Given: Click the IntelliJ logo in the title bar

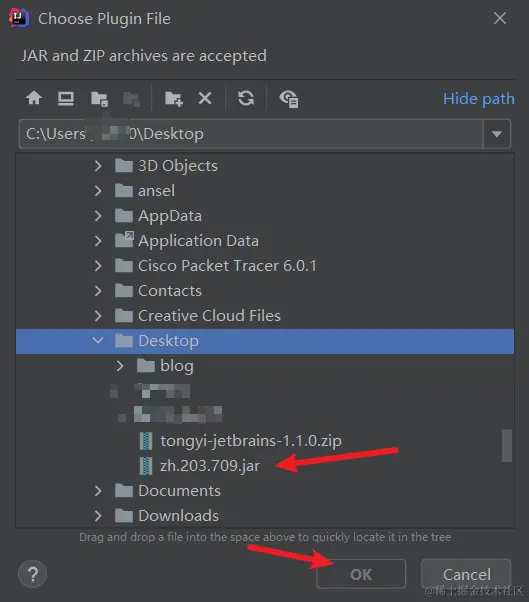Looking at the screenshot, I should pos(18,18).
